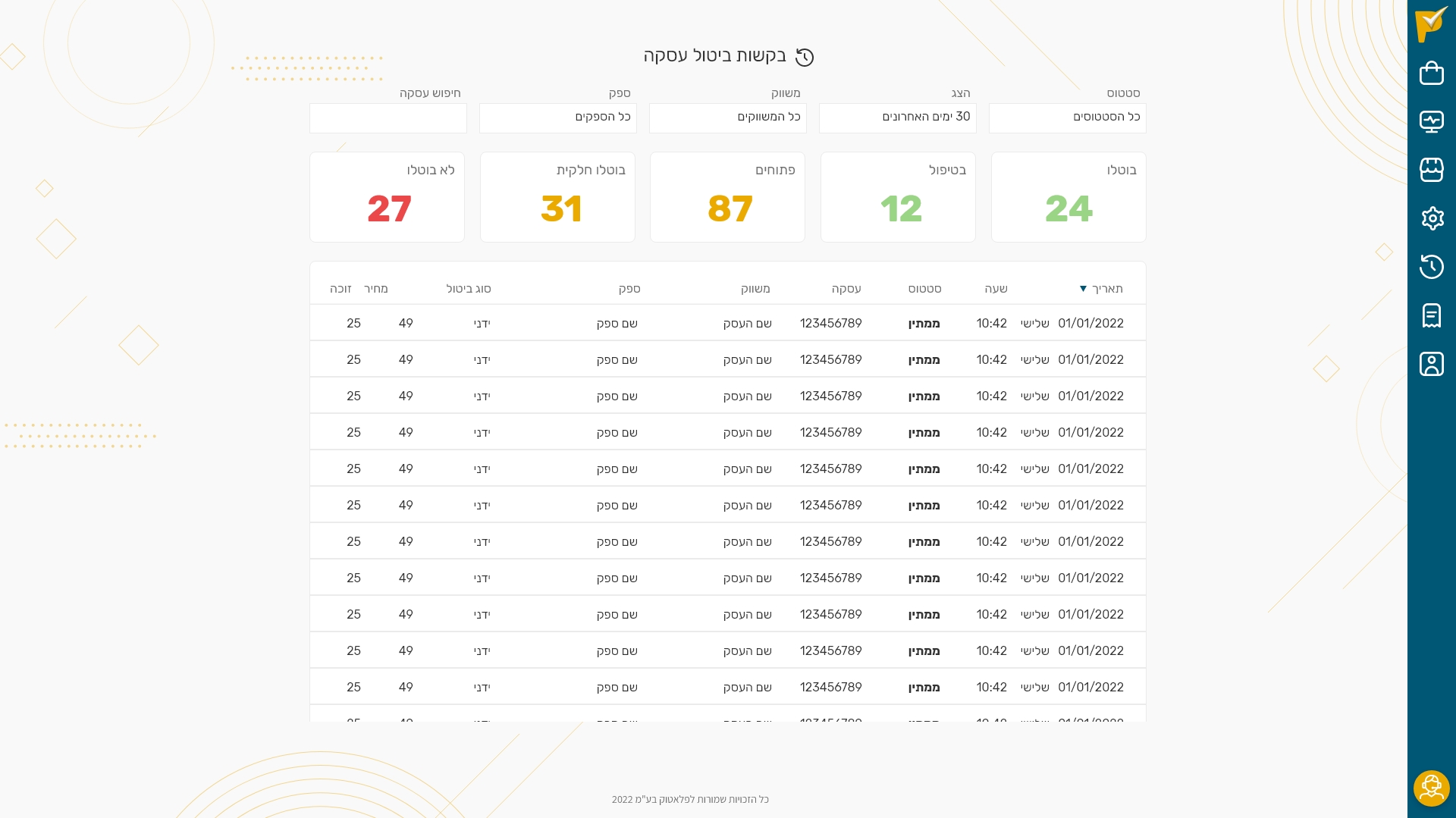Select the פתוחים card showing 87
This screenshot has width=1456, height=818.
[727, 197]
